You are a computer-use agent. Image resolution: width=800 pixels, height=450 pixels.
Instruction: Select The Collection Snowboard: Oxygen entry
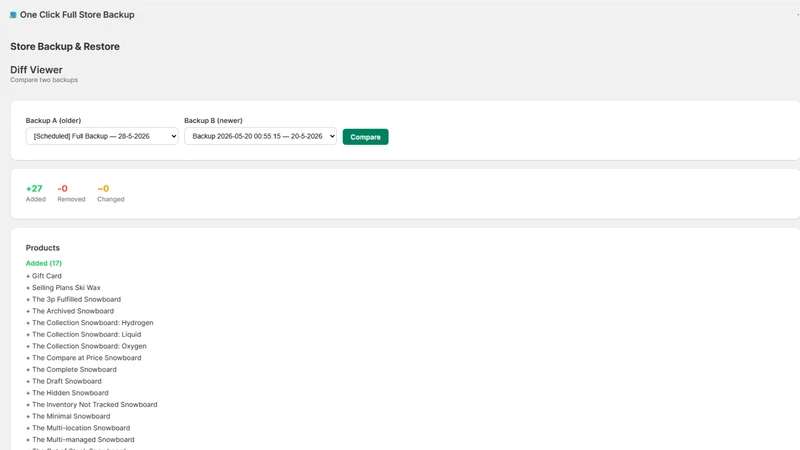tap(86, 346)
